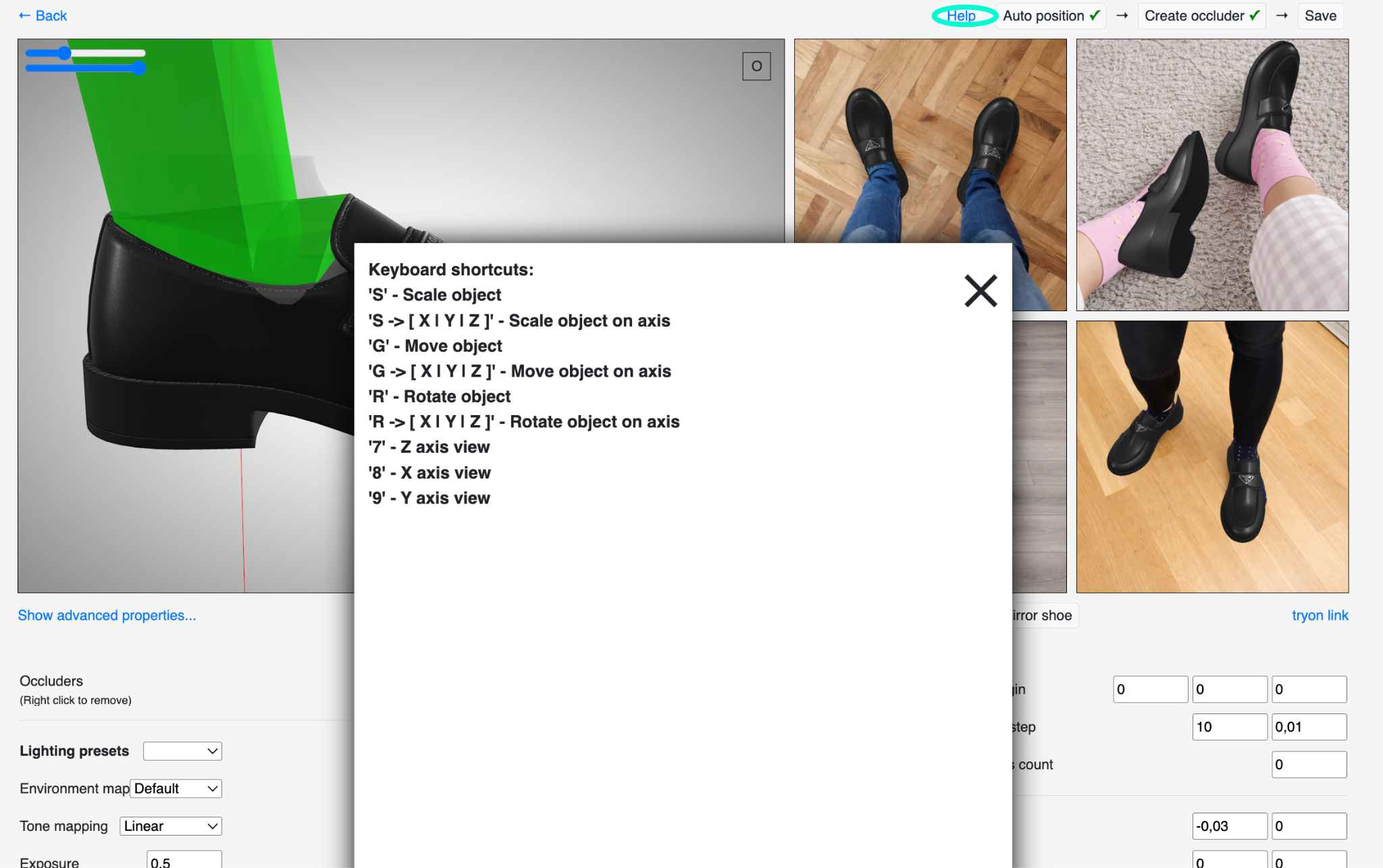This screenshot has height=868, width=1383.
Task: Show advanced properties link
Action: click(107, 616)
